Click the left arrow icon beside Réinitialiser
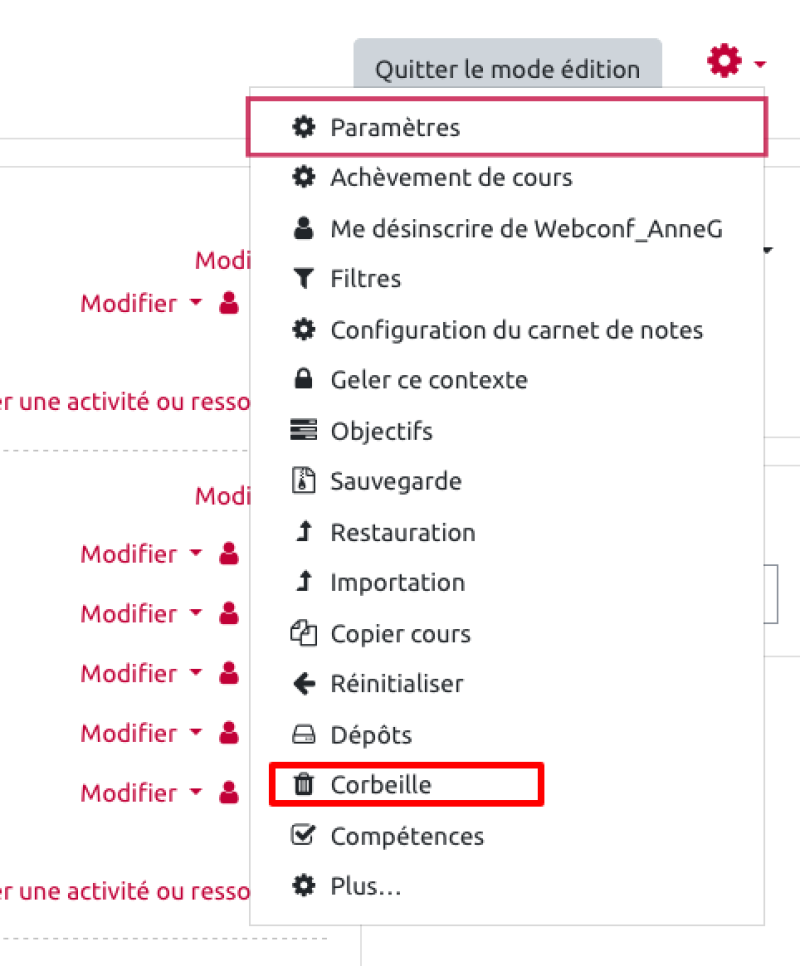Screen dimensions: 800x966 point(302,684)
